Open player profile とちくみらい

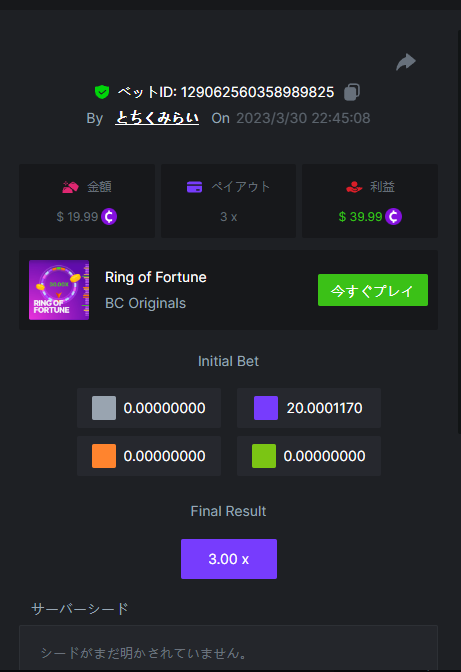point(157,118)
